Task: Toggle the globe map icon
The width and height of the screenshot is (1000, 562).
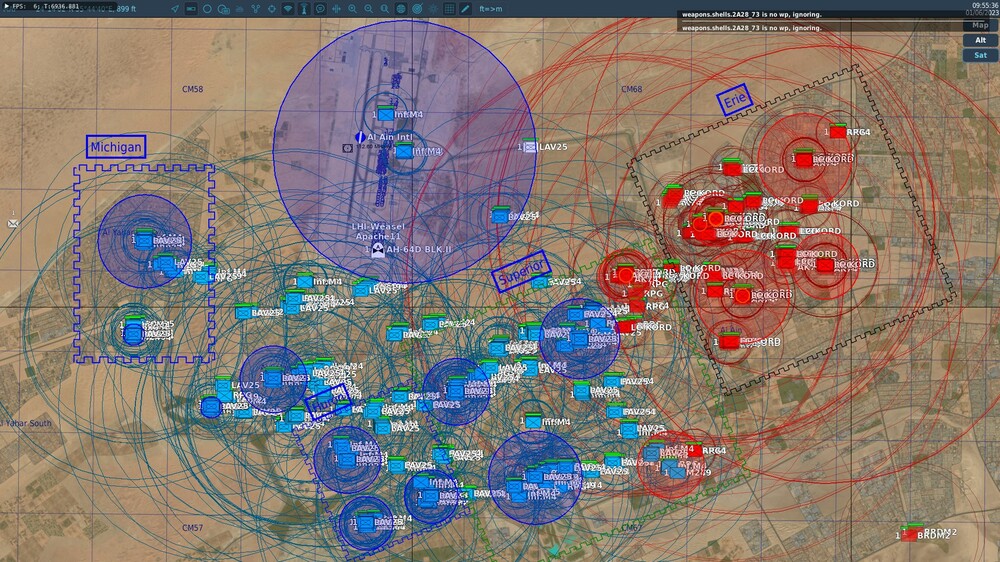Action: click(401, 9)
